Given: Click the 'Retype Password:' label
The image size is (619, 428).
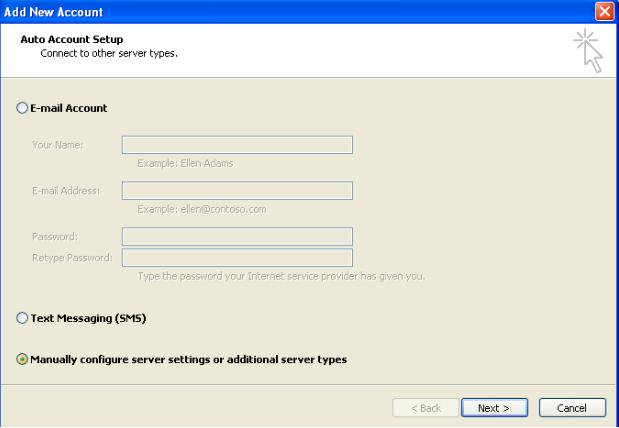Looking at the screenshot, I should coord(72,257).
